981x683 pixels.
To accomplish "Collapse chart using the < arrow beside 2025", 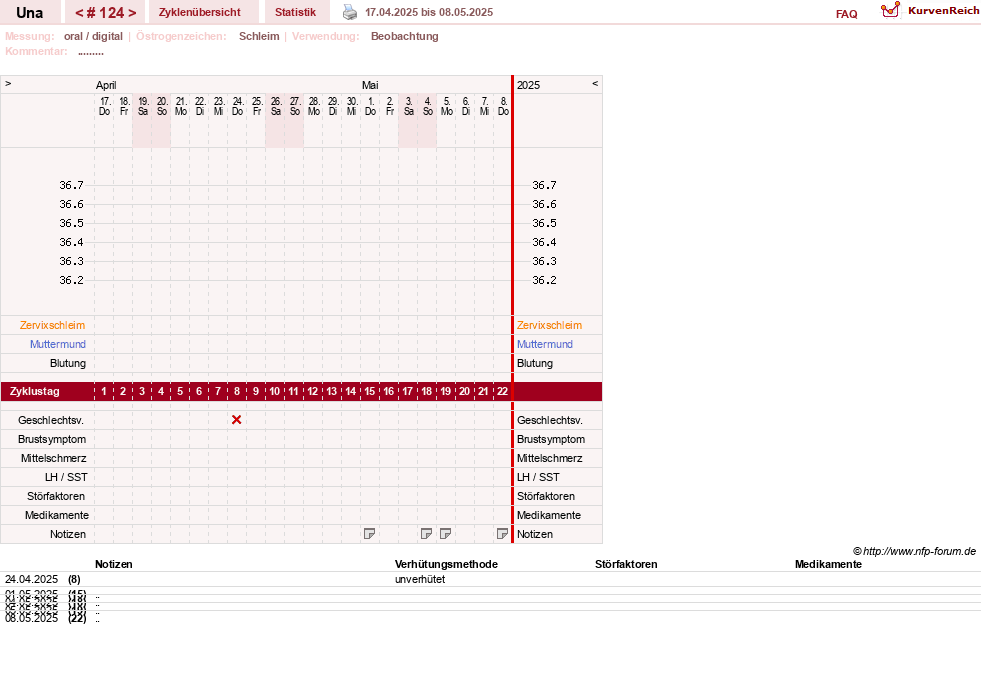I will tap(595, 83).
